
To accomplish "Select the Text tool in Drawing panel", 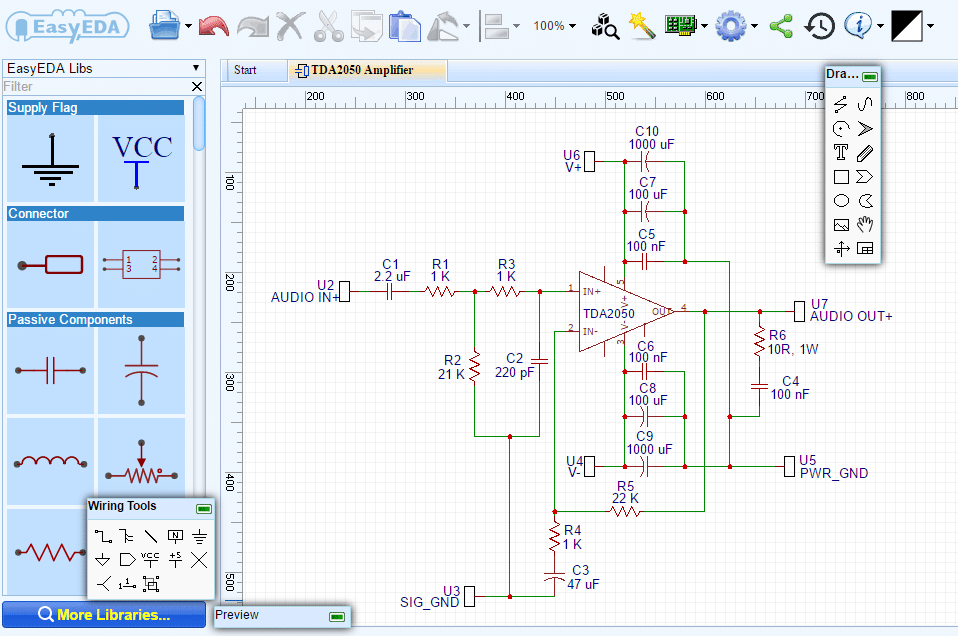I will [x=841, y=152].
